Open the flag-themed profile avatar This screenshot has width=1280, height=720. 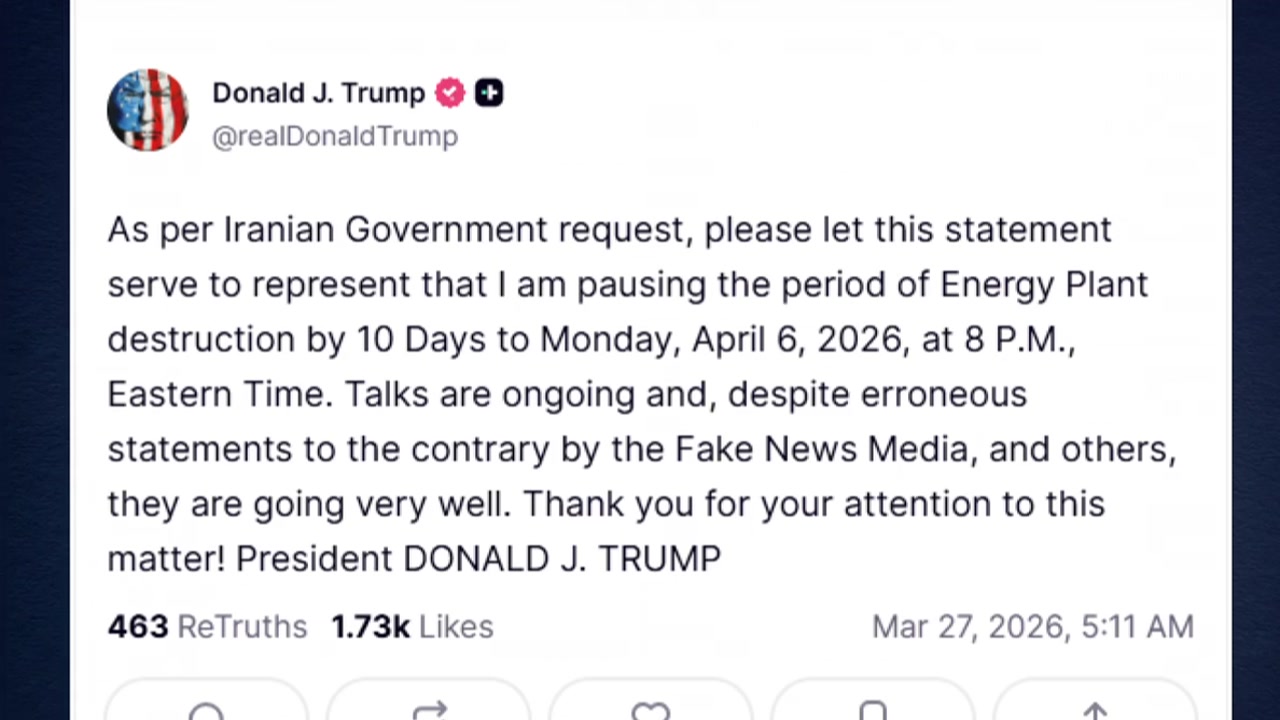(147, 111)
